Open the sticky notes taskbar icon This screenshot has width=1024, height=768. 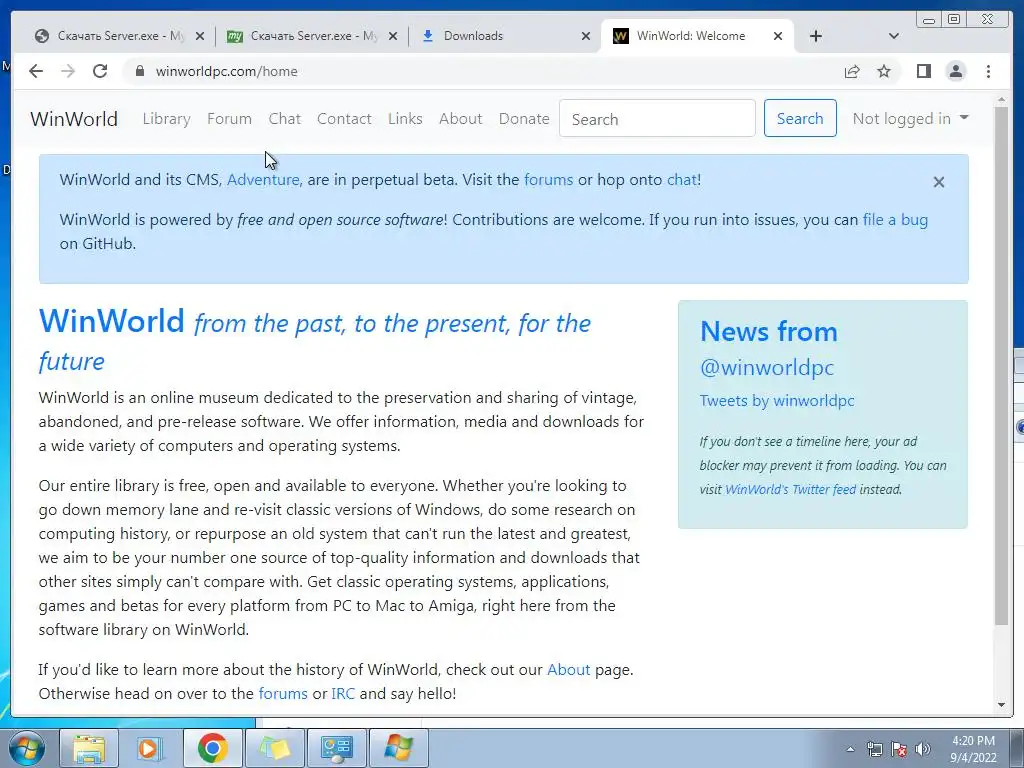(275, 748)
